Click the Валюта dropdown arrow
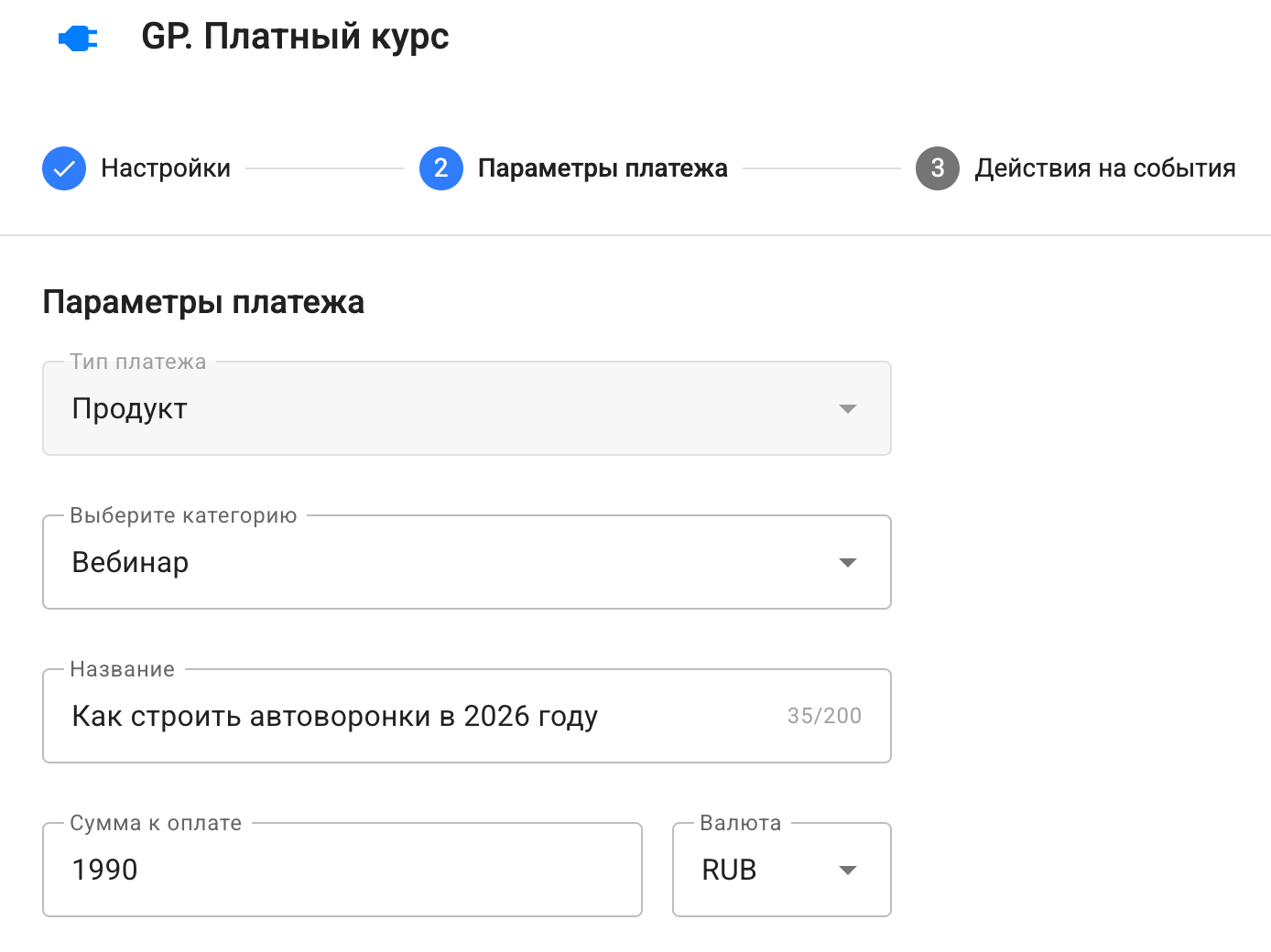This screenshot has height=952, width=1271. (848, 871)
